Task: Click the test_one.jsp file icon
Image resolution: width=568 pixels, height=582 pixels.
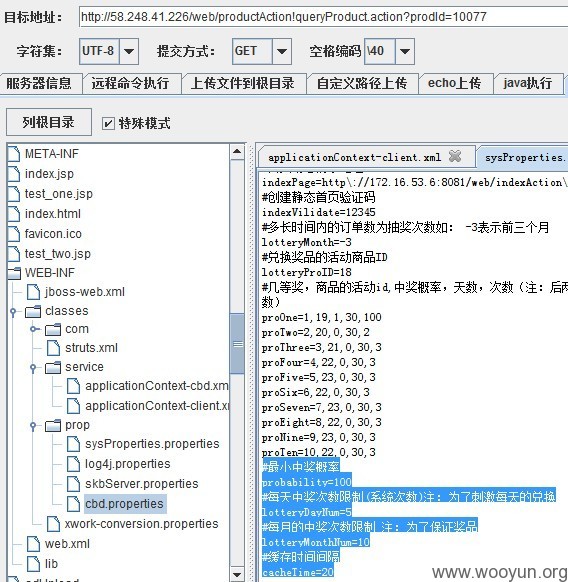Action: pyautogui.click(x=14, y=193)
